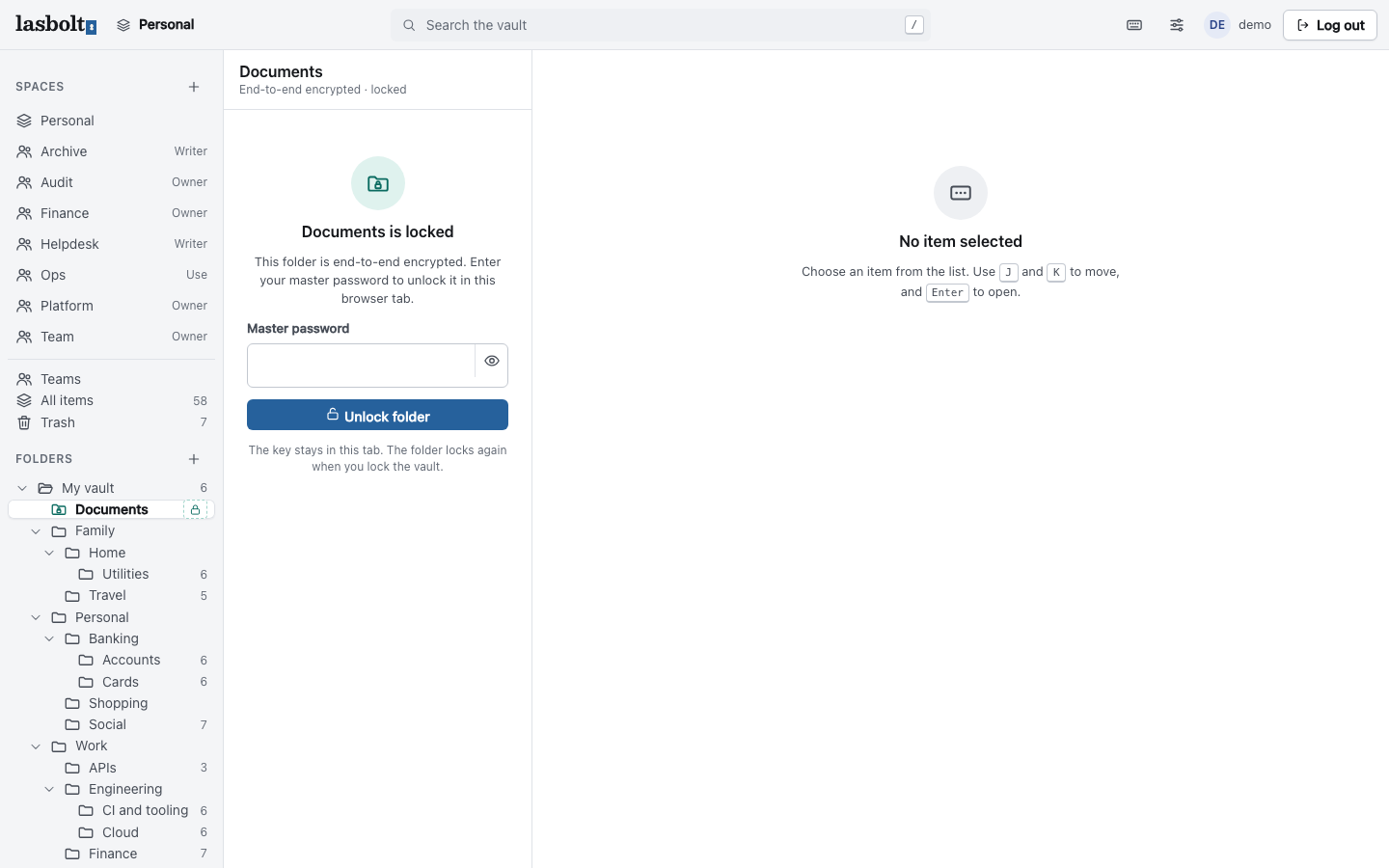Open the Accounts folder
Viewport: 1389px width, 868px height.
coord(111,660)
